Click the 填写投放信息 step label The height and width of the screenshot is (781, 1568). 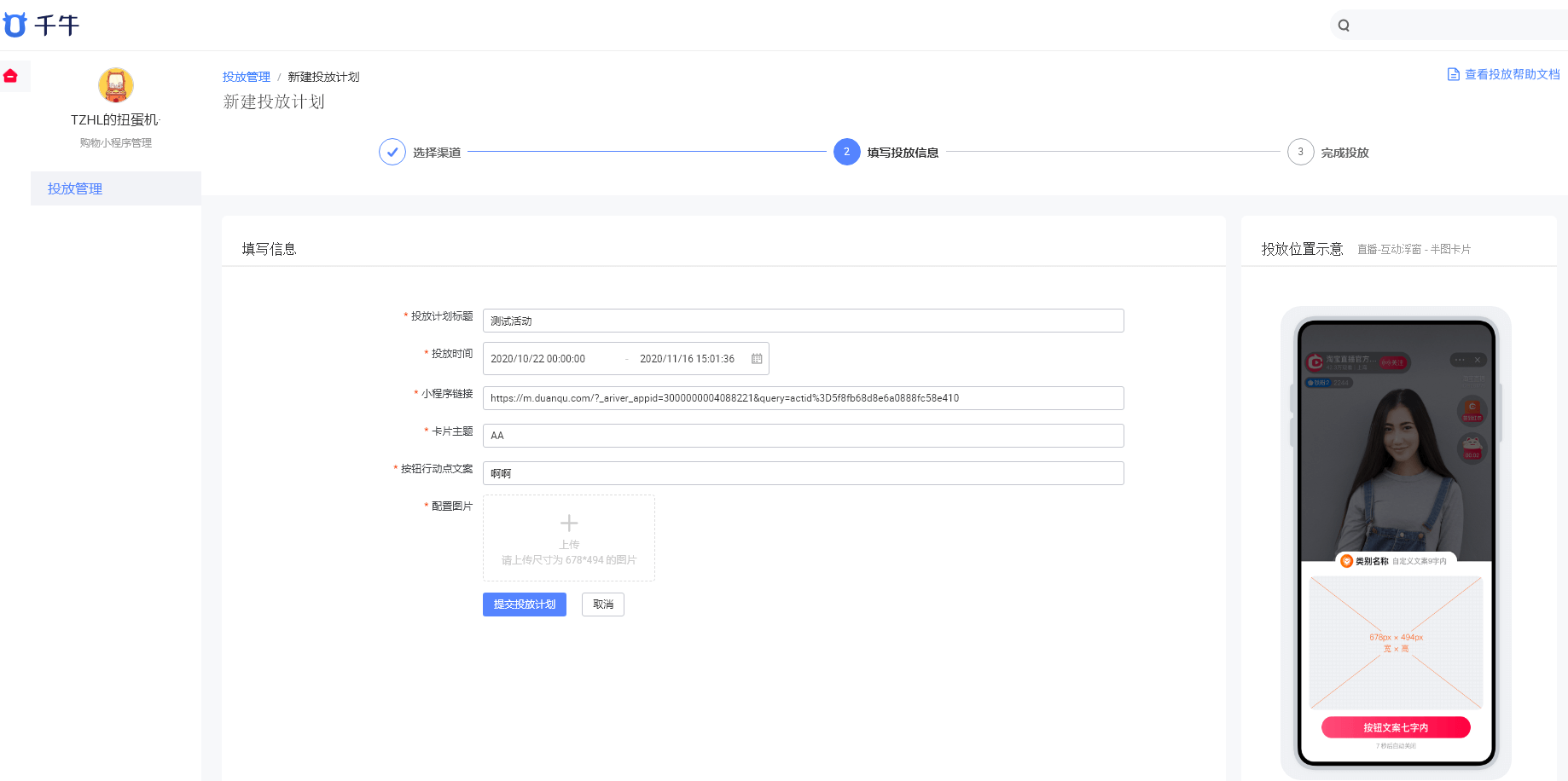[903, 153]
